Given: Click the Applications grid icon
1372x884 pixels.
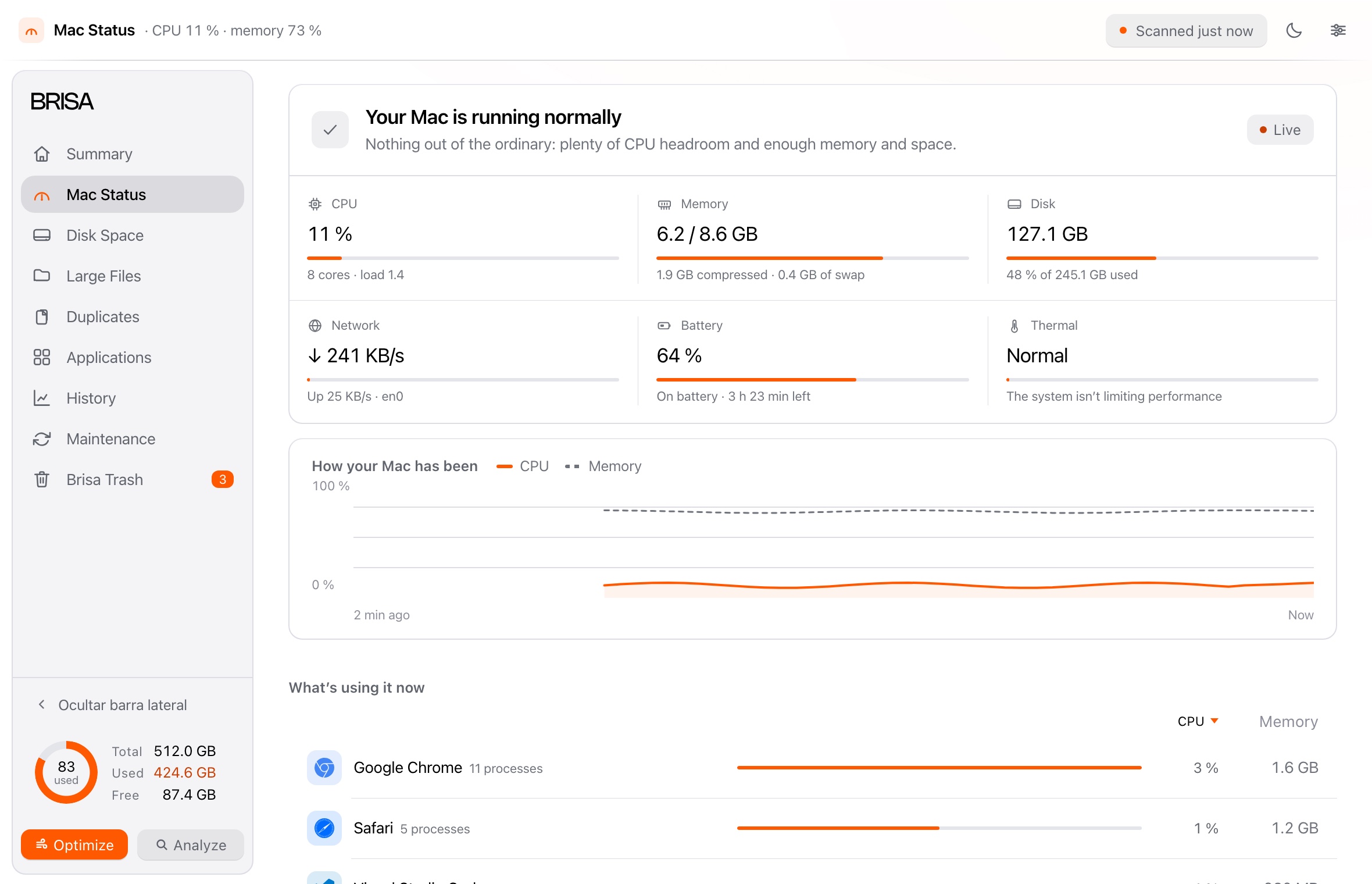Looking at the screenshot, I should (x=42, y=358).
